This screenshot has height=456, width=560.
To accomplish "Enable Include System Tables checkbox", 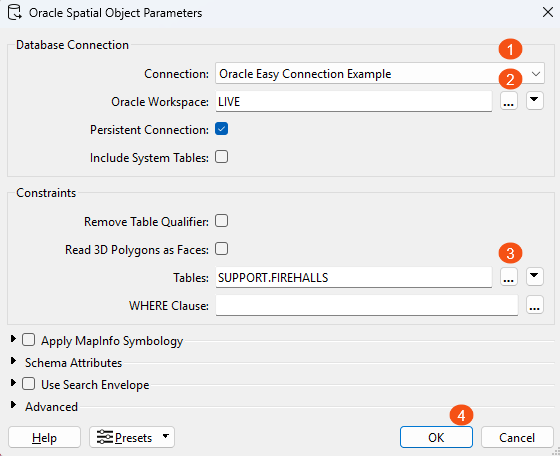I will 221,157.
